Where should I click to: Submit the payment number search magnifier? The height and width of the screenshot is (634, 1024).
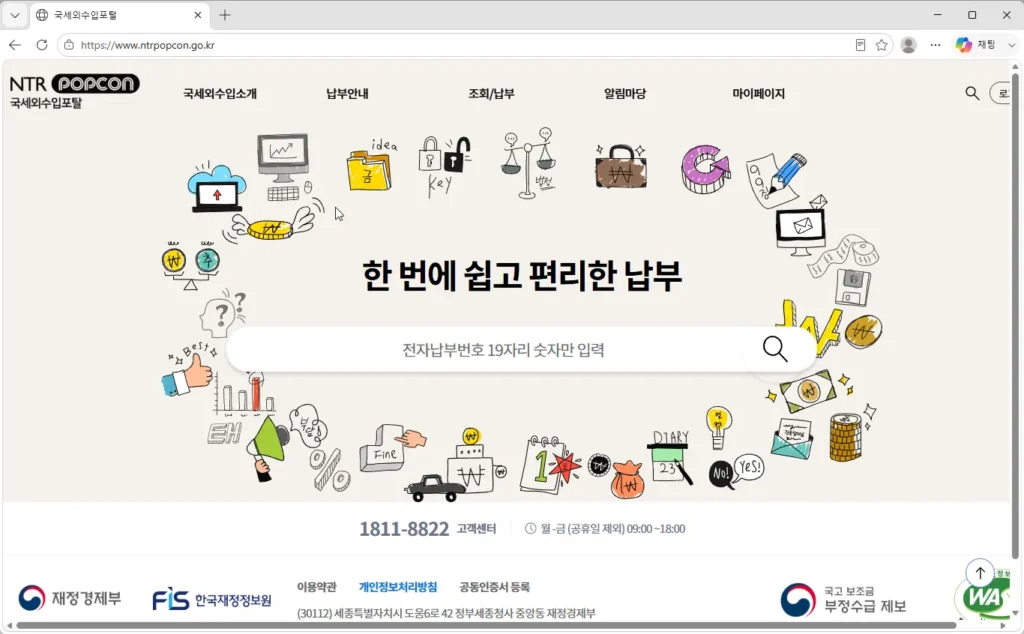775,349
